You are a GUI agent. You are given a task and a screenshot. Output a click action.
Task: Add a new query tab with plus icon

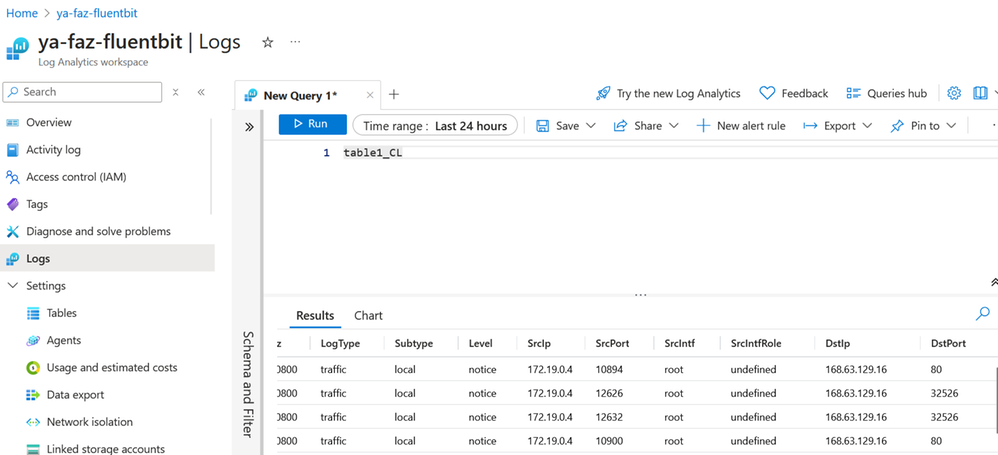(394, 94)
